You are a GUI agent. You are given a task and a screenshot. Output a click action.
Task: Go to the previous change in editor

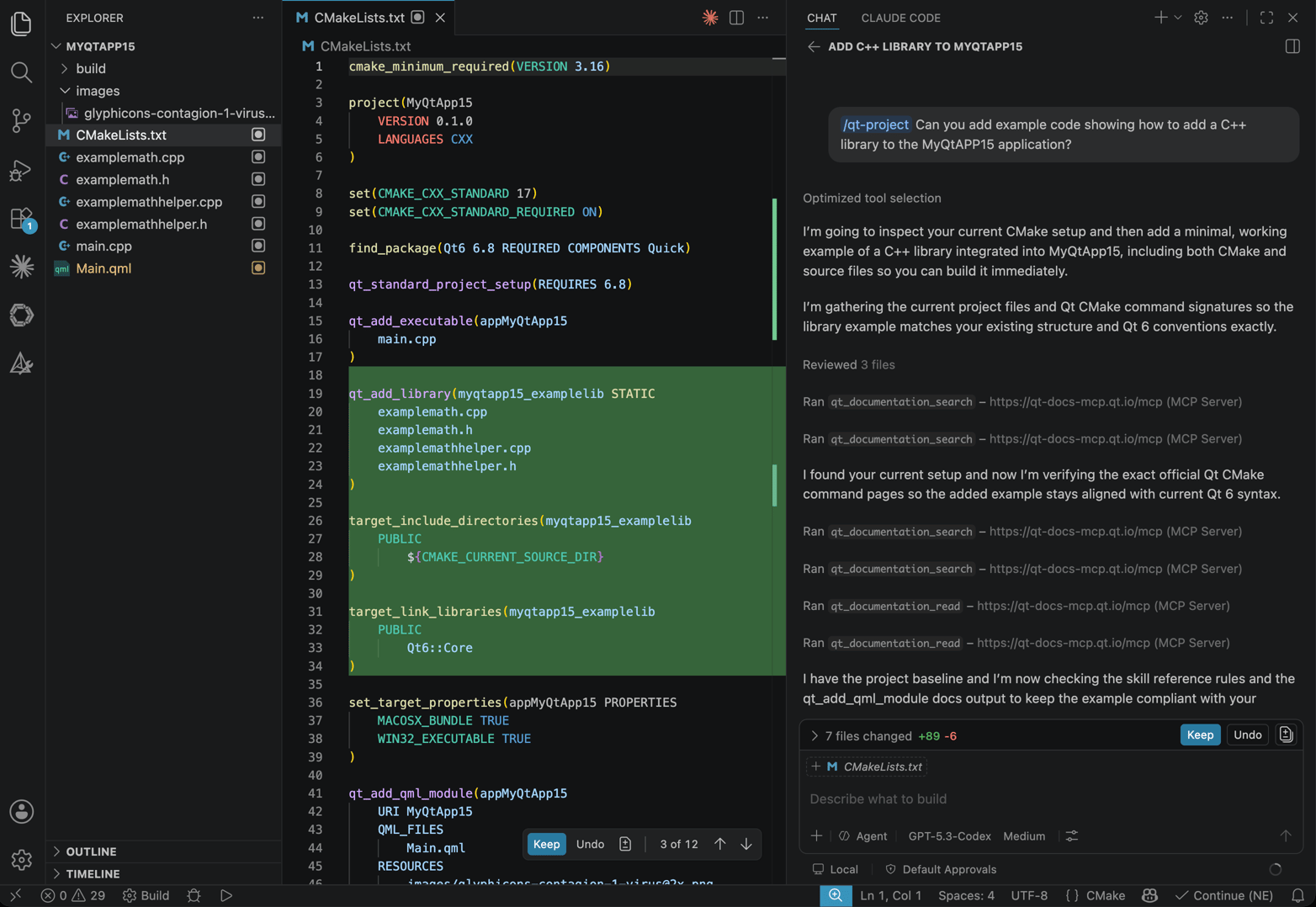(719, 844)
